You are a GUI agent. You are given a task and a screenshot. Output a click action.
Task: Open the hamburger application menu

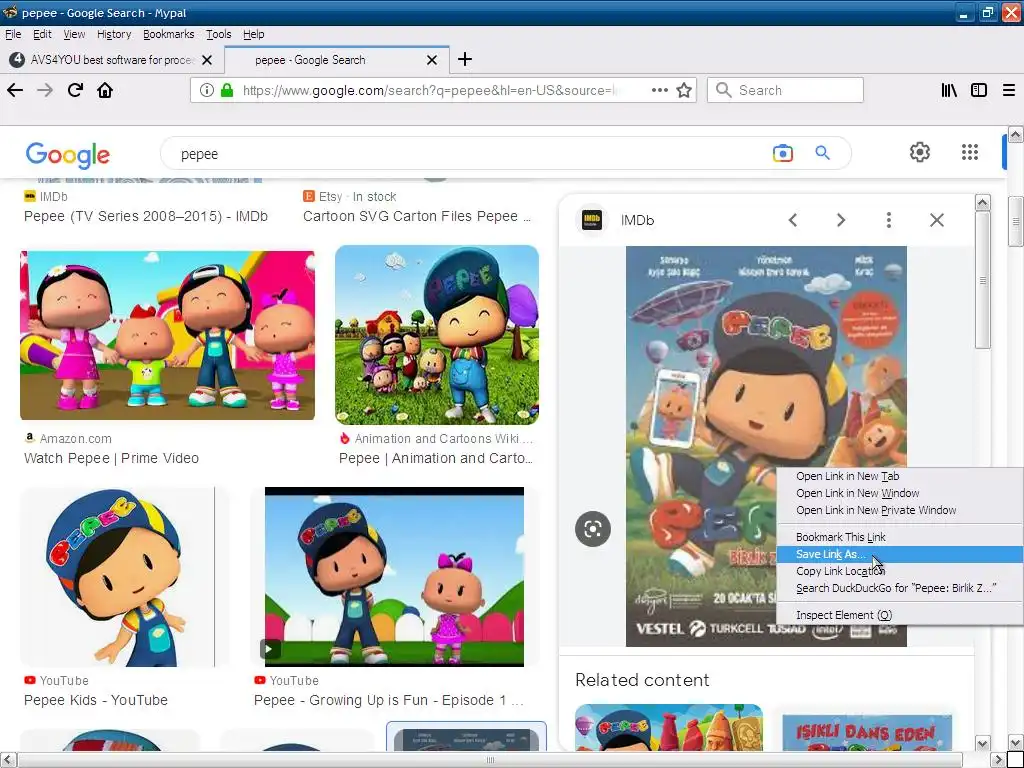[x=1008, y=90]
